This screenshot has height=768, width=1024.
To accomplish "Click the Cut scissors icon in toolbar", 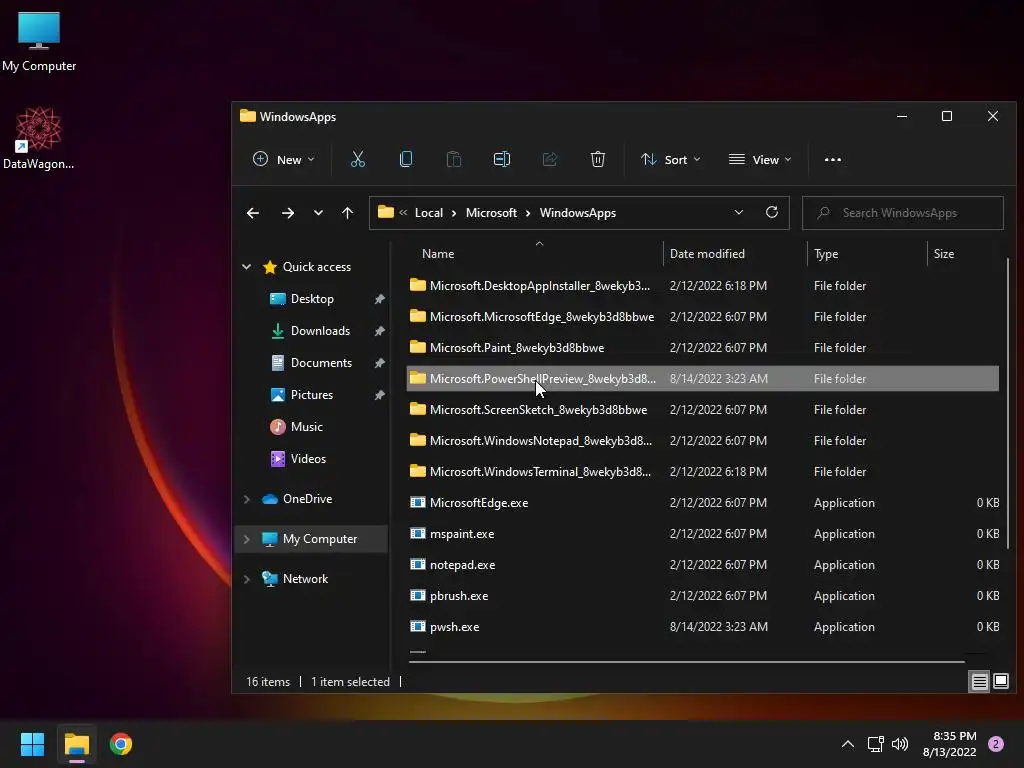I will click(x=357, y=159).
